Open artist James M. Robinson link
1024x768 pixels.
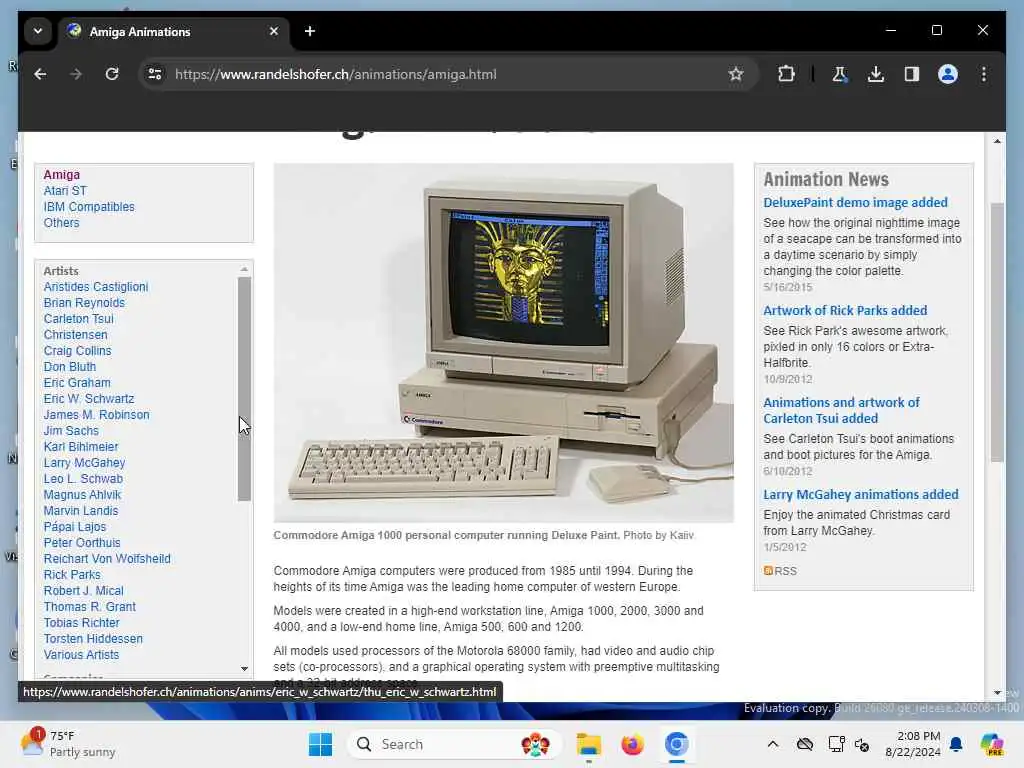tap(96, 415)
